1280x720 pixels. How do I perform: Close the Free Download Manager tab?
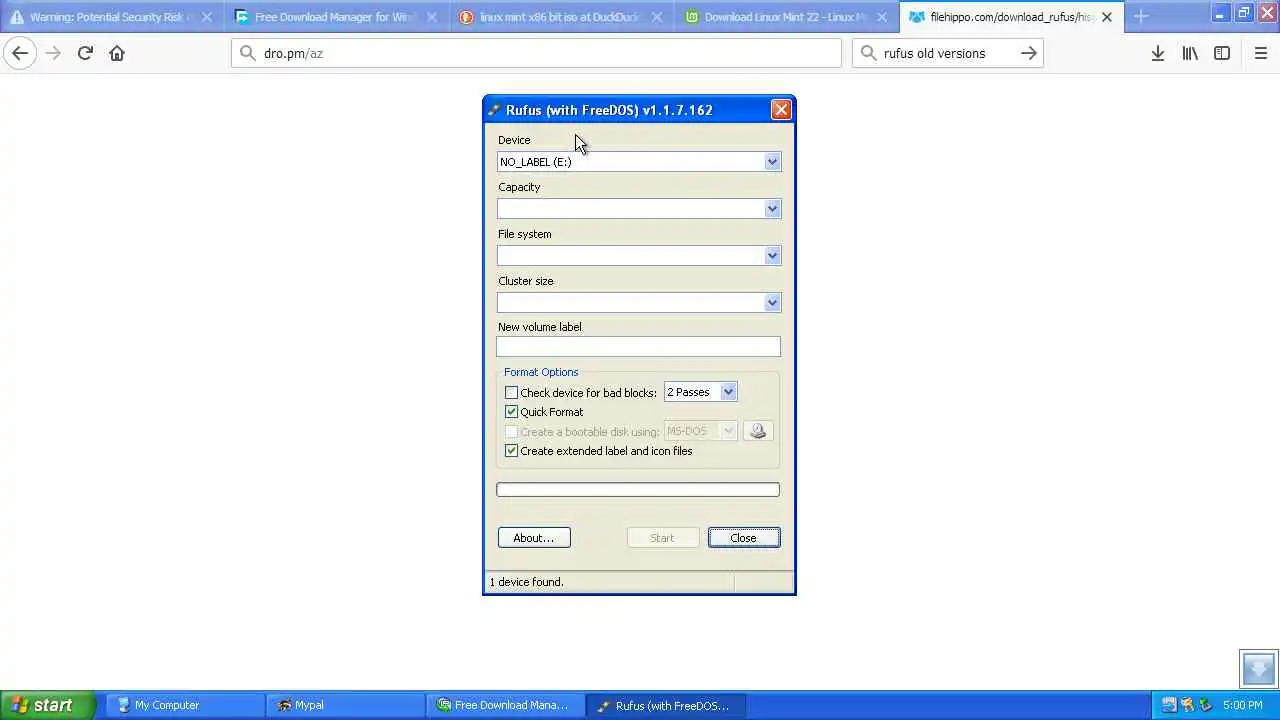pos(432,17)
